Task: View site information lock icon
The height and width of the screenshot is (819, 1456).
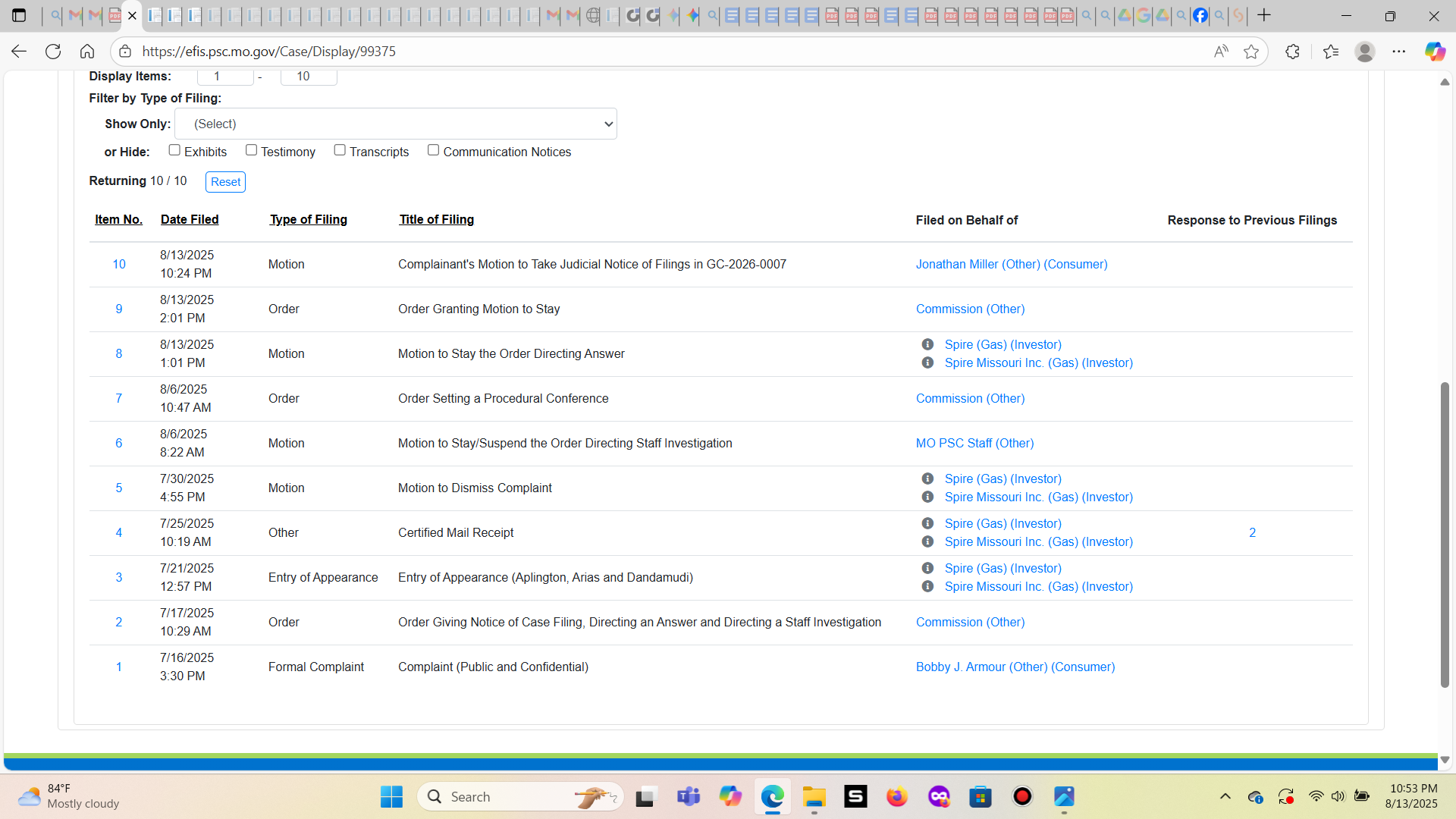Action: (x=125, y=52)
